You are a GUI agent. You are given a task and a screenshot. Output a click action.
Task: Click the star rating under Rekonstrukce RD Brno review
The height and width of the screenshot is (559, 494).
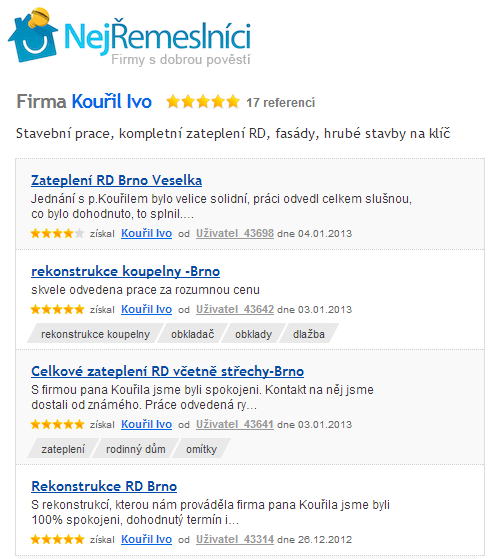[x=57, y=539]
